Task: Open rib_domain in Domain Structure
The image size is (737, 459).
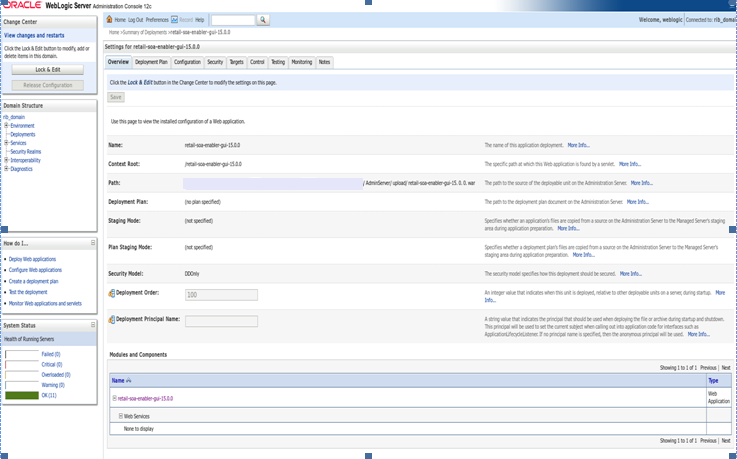Action: (14, 117)
